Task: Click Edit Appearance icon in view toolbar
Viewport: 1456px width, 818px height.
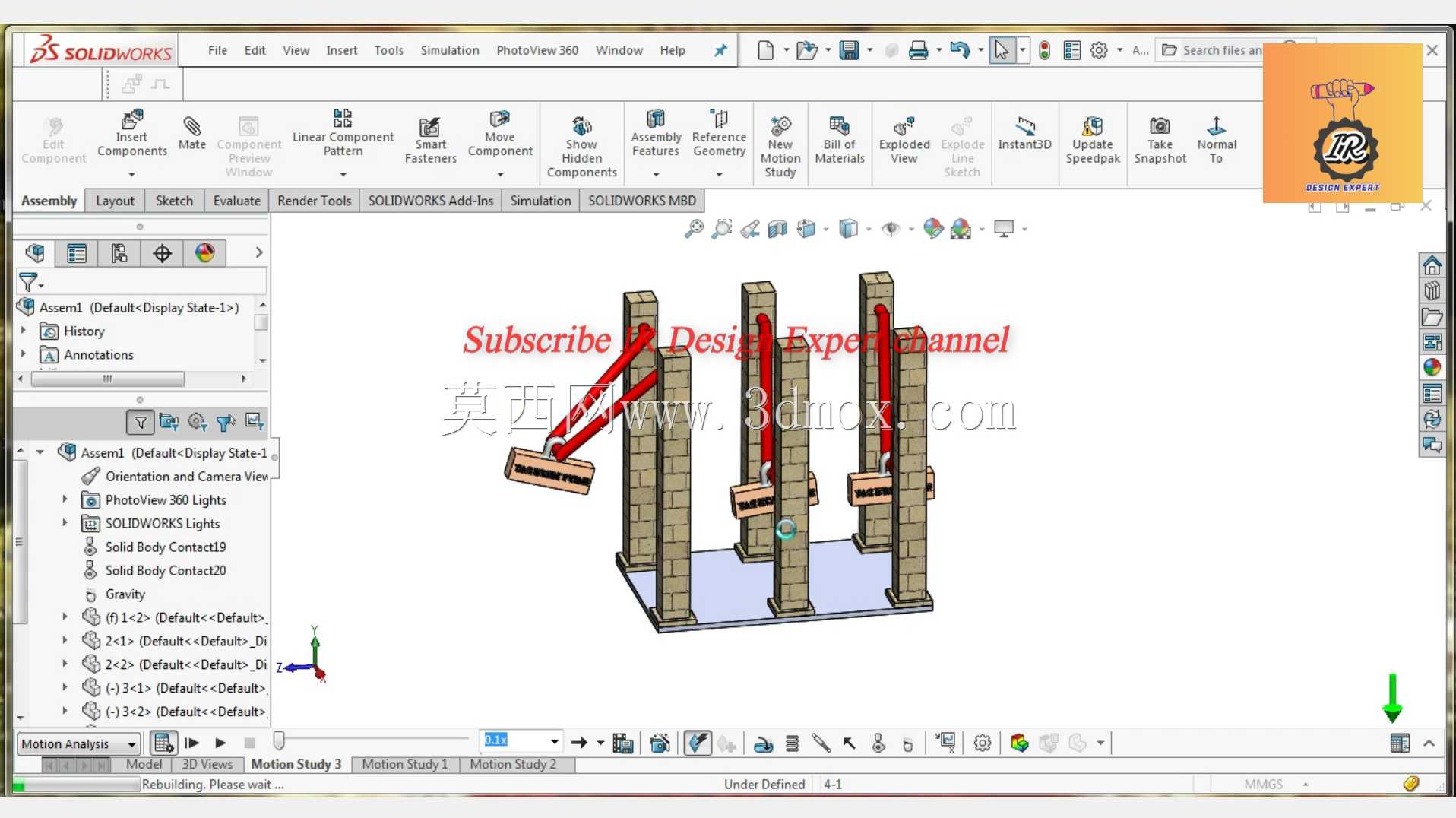Action: 933,229
